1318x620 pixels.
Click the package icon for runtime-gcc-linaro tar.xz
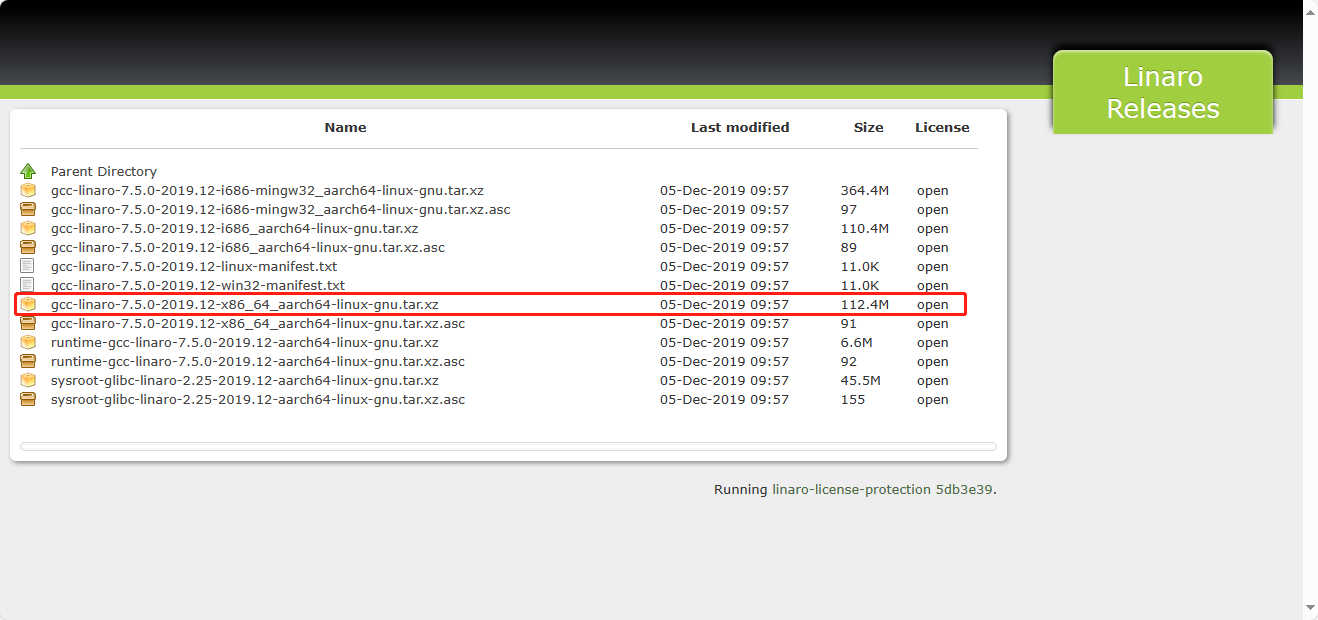[28, 342]
